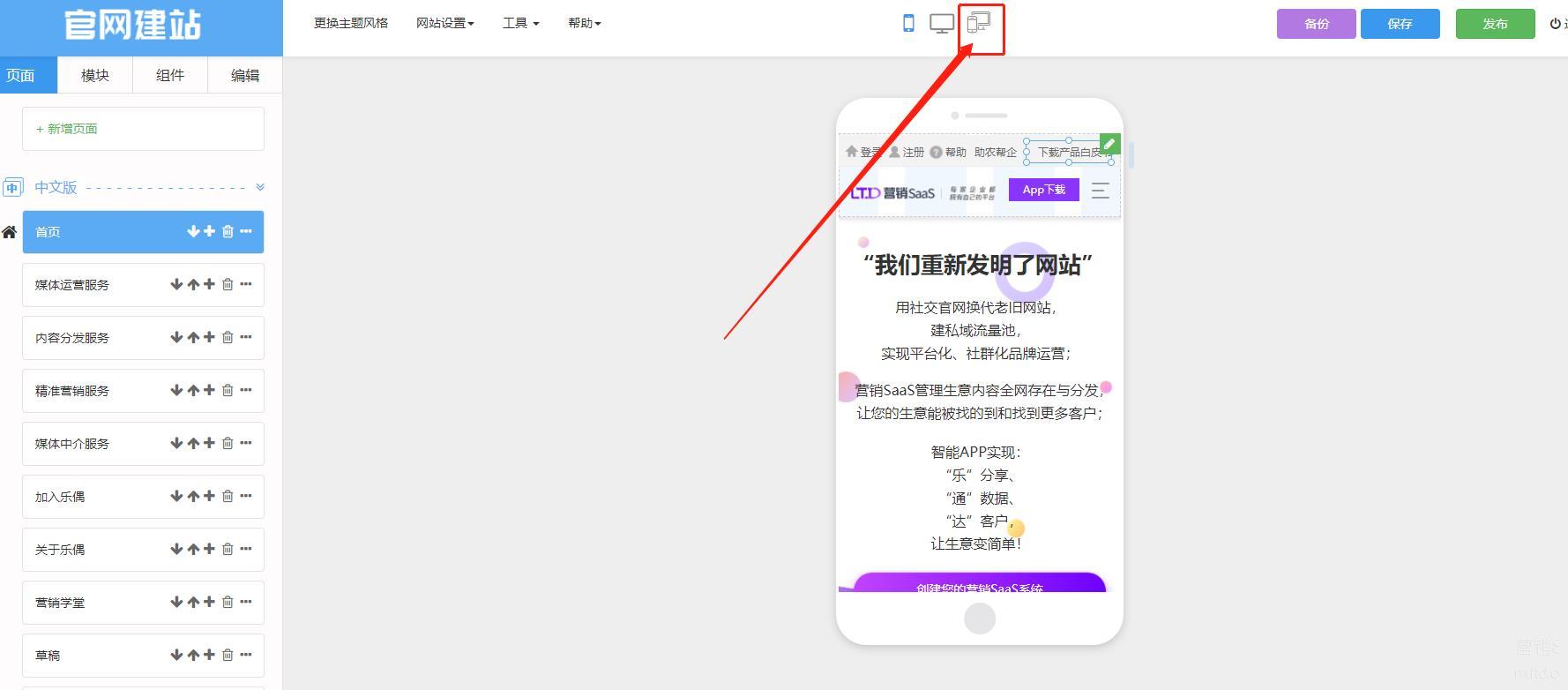Switch to the 模块 tab
1568x690 pixels.
[x=95, y=75]
